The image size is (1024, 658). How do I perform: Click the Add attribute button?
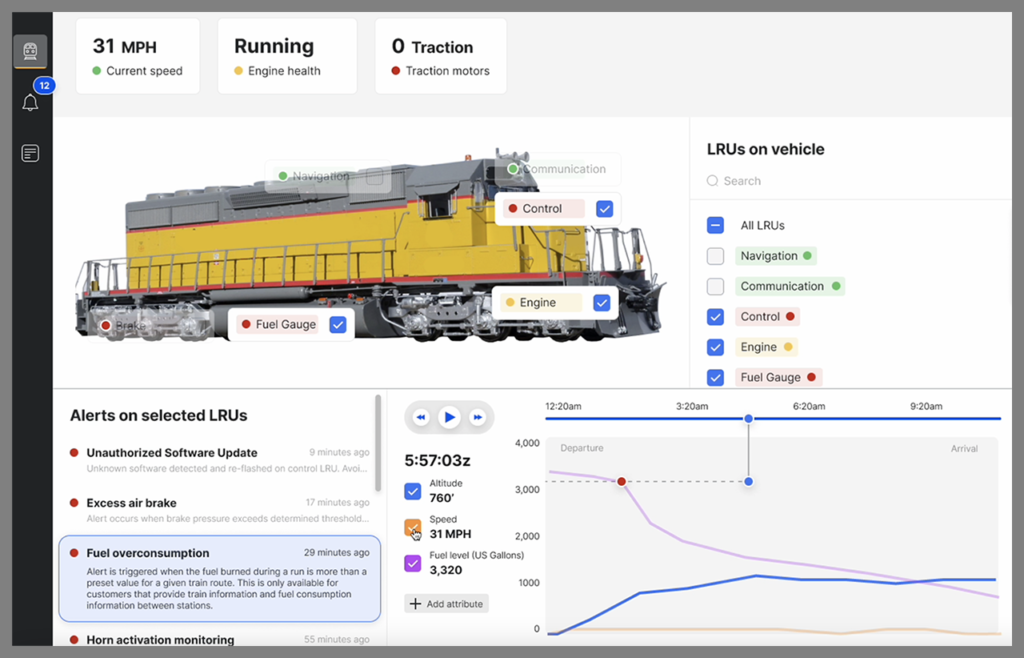coord(447,604)
